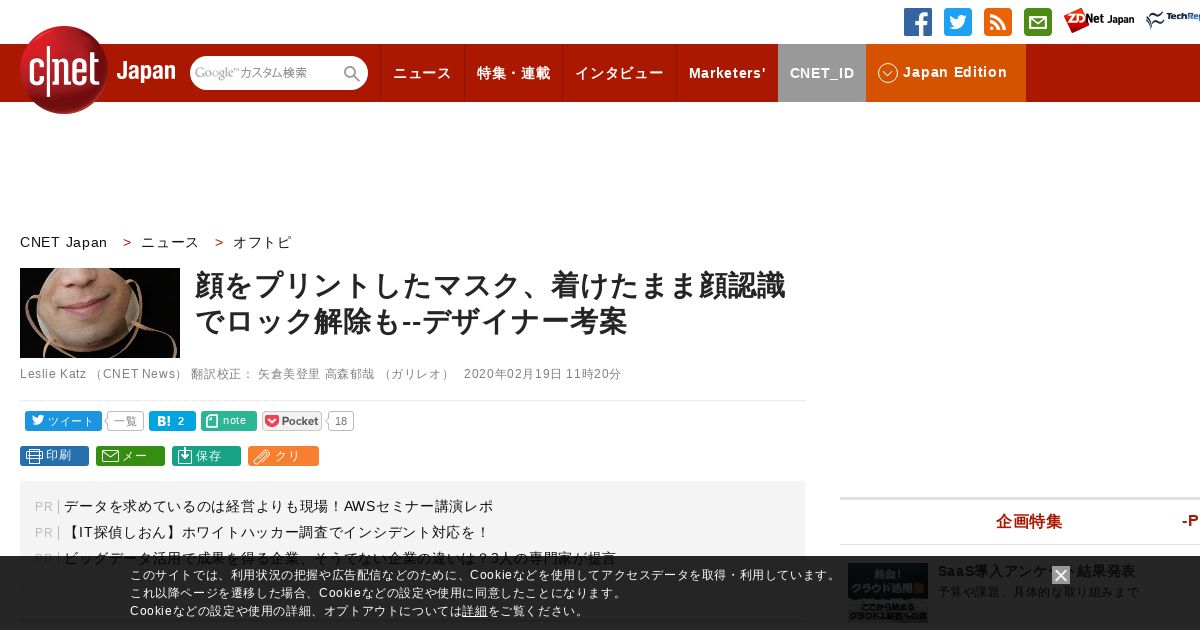Save article with the Pocket button
Viewport: 1200px width, 630px height.
292,421
